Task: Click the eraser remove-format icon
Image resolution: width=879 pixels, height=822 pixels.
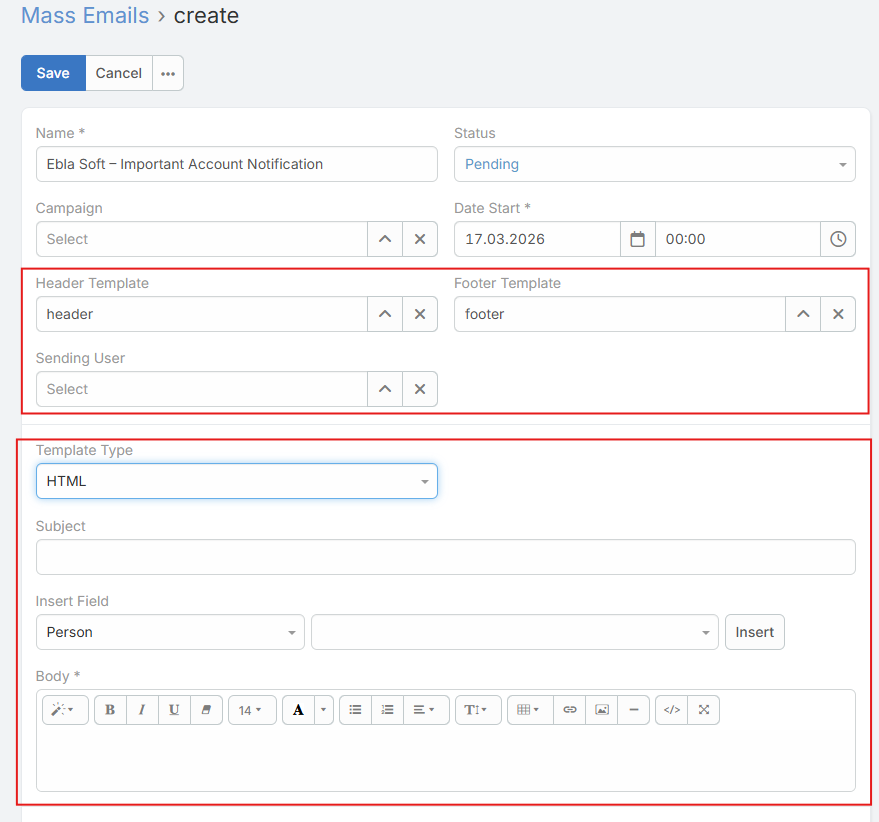Action: tap(206, 710)
